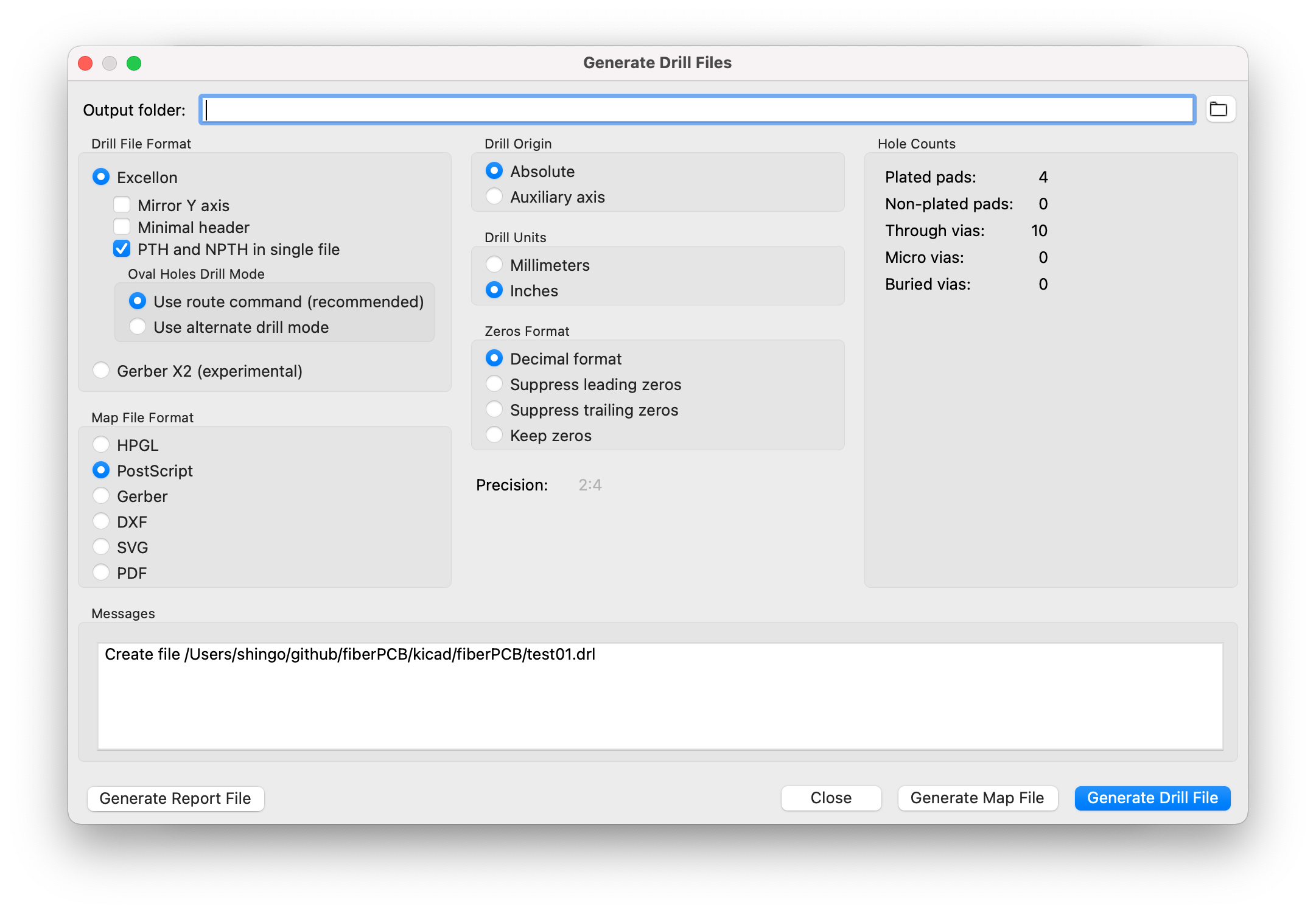Image resolution: width=1316 pixels, height=914 pixels.
Task: Choose Use alternate drill mode
Action: [138, 327]
